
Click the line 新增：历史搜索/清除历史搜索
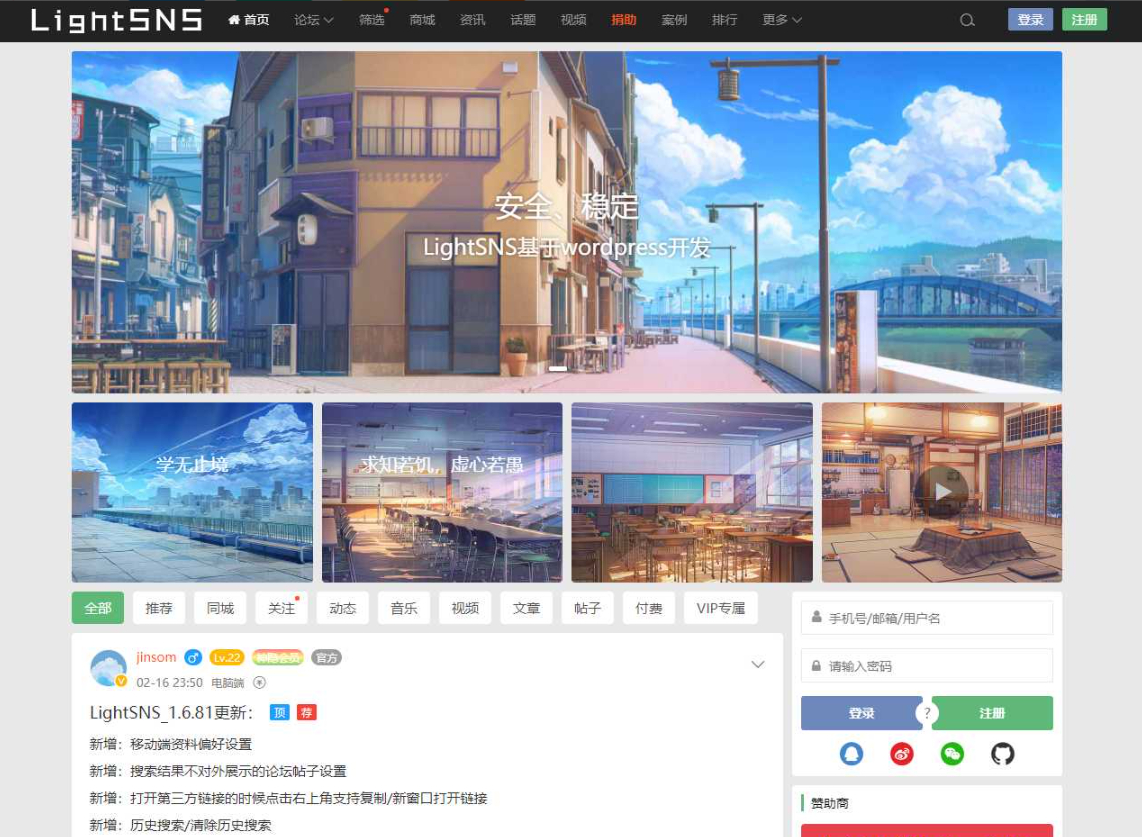click(x=180, y=825)
